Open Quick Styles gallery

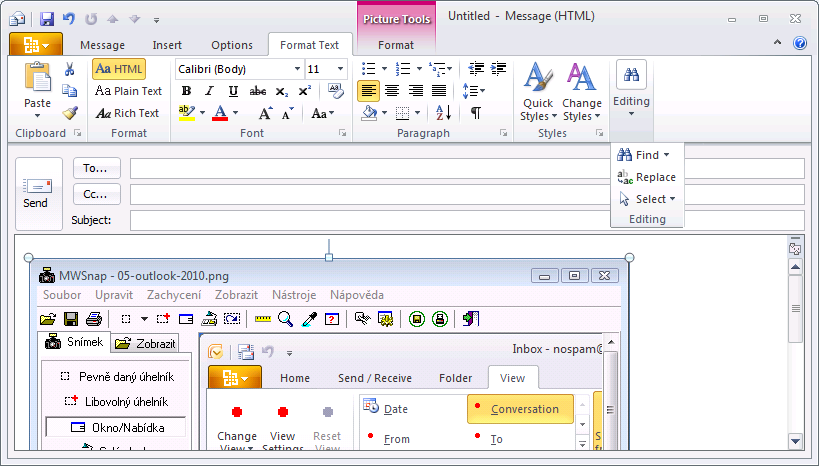[538, 92]
